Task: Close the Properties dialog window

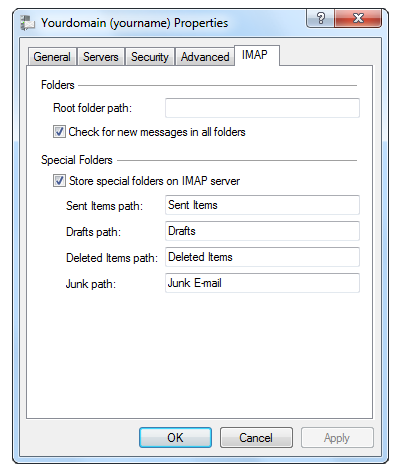Action: click(x=358, y=18)
